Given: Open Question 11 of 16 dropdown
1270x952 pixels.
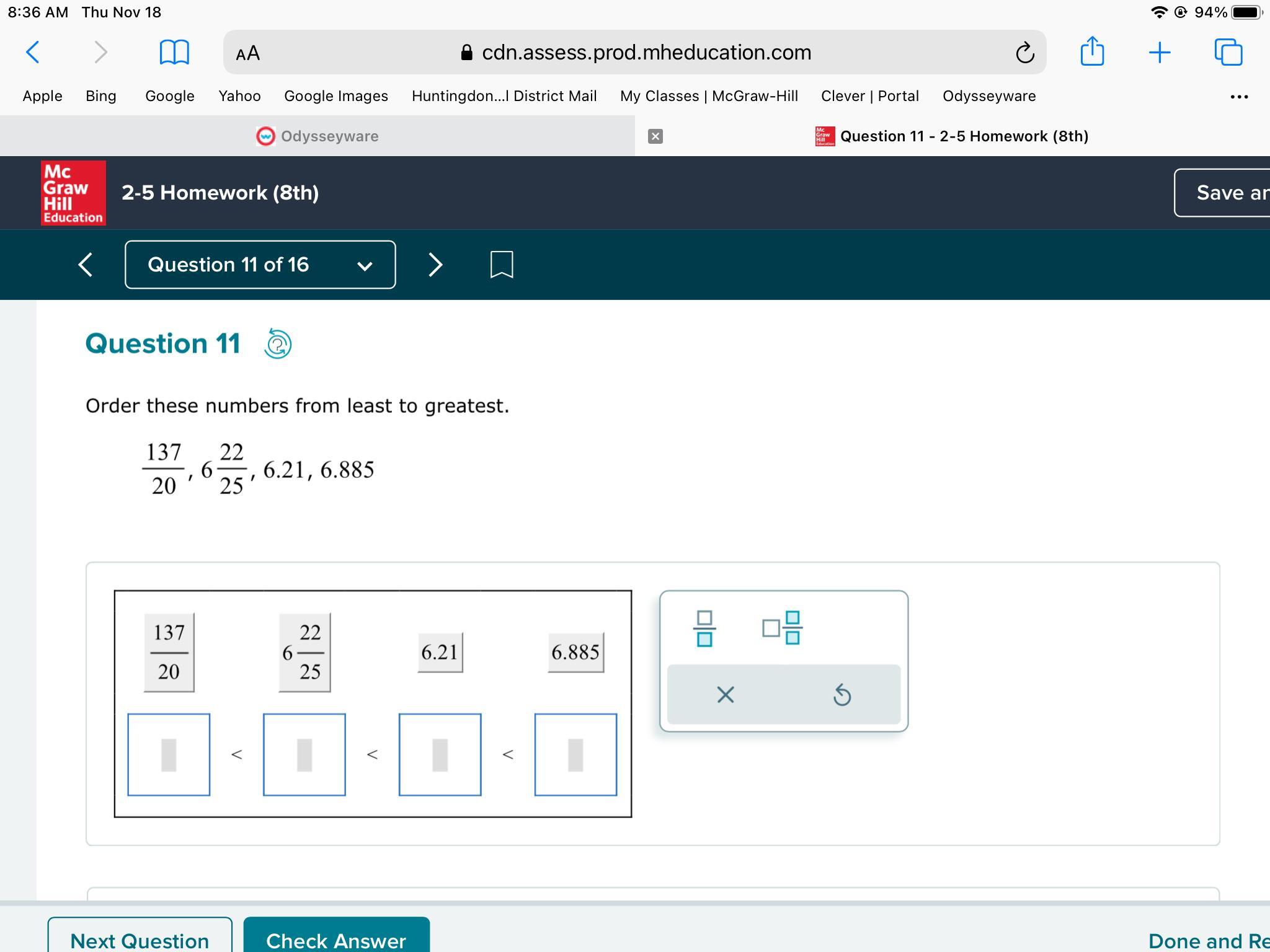Looking at the screenshot, I should [260, 265].
